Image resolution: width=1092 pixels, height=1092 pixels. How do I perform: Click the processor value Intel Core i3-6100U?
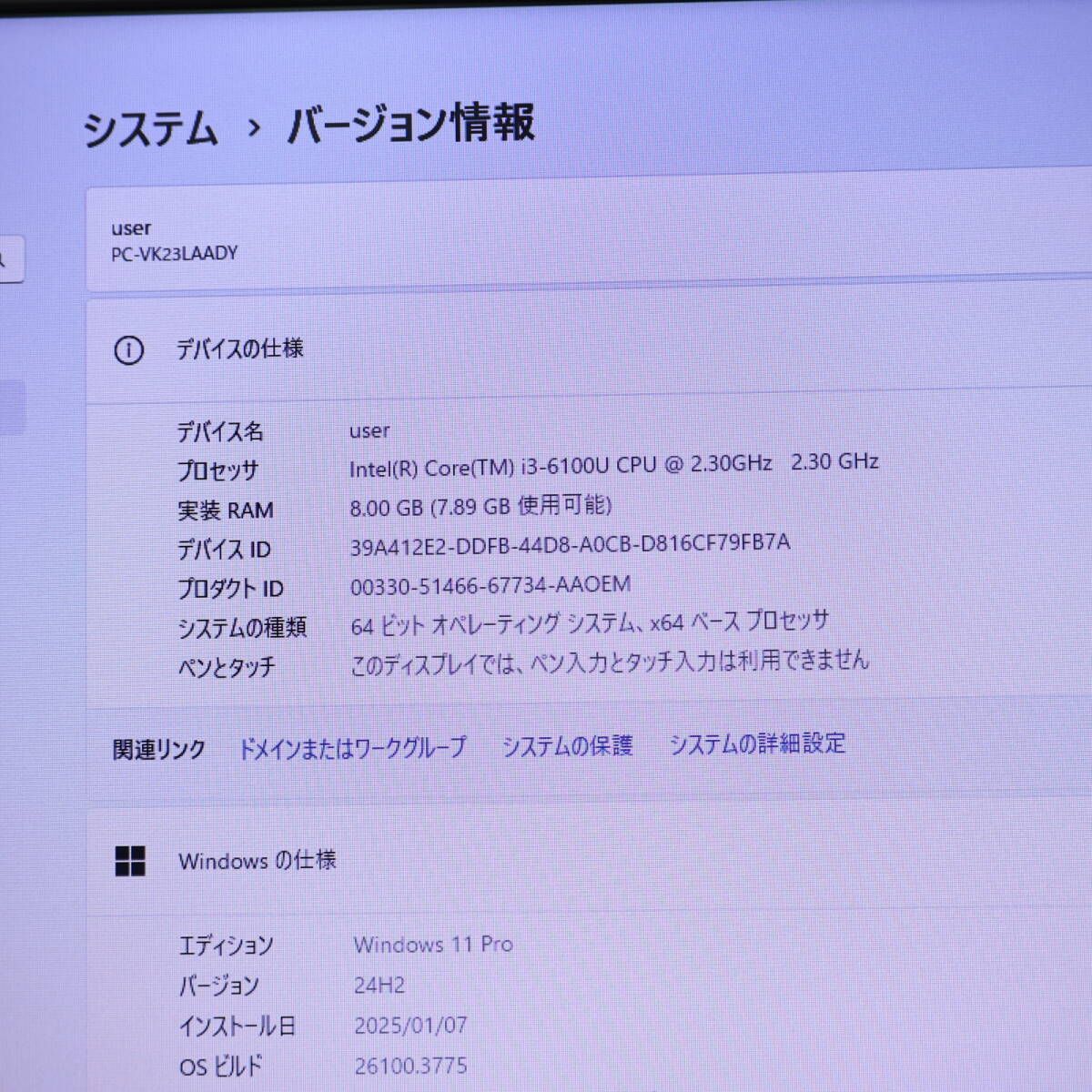pyautogui.click(x=614, y=465)
